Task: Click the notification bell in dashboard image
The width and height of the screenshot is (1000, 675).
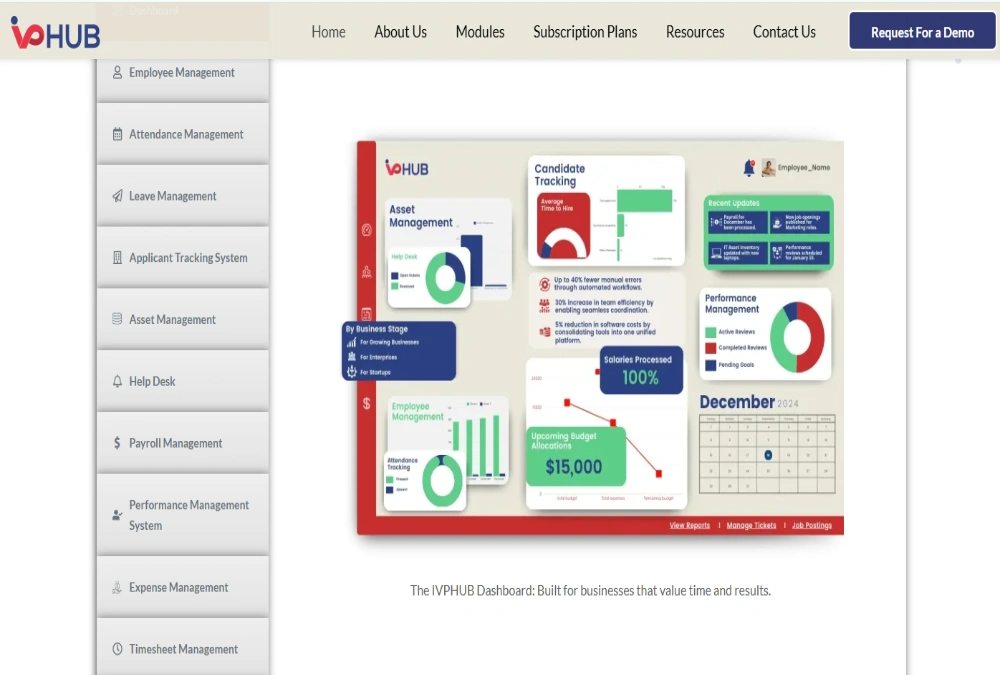Action: [x=749, y=168]
